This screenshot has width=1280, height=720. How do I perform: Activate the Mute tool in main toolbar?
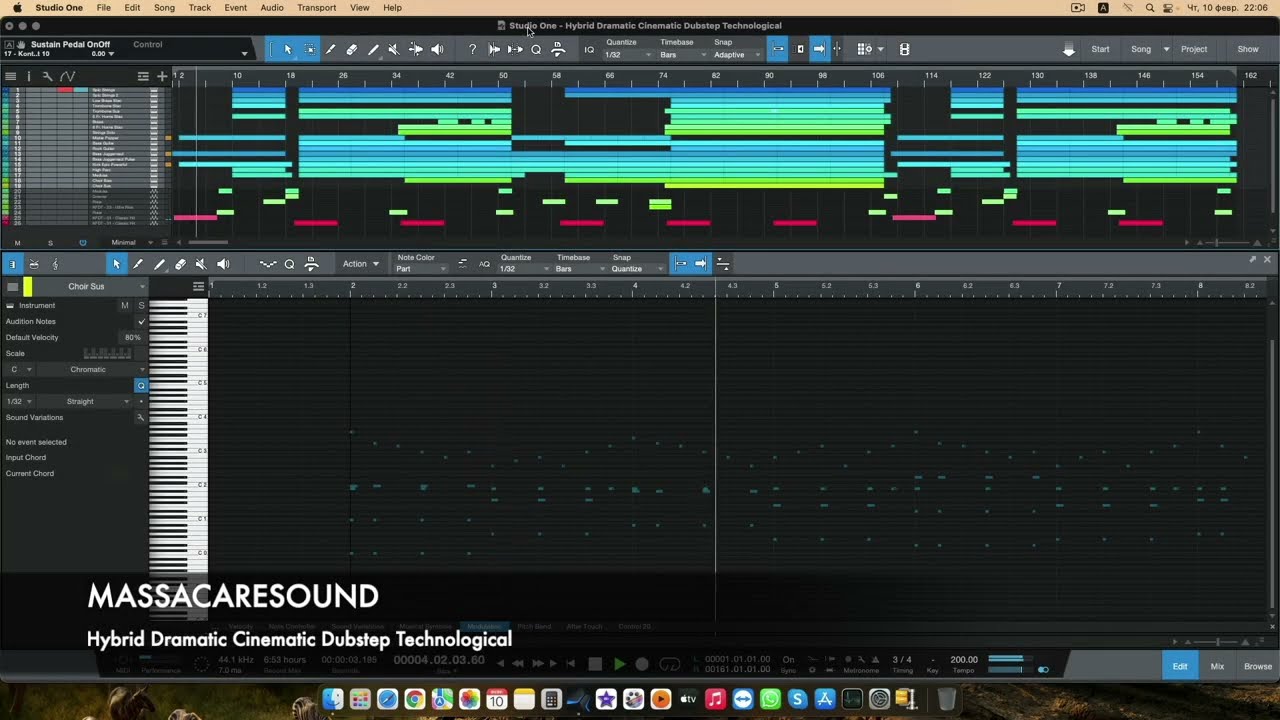[394, 49]
